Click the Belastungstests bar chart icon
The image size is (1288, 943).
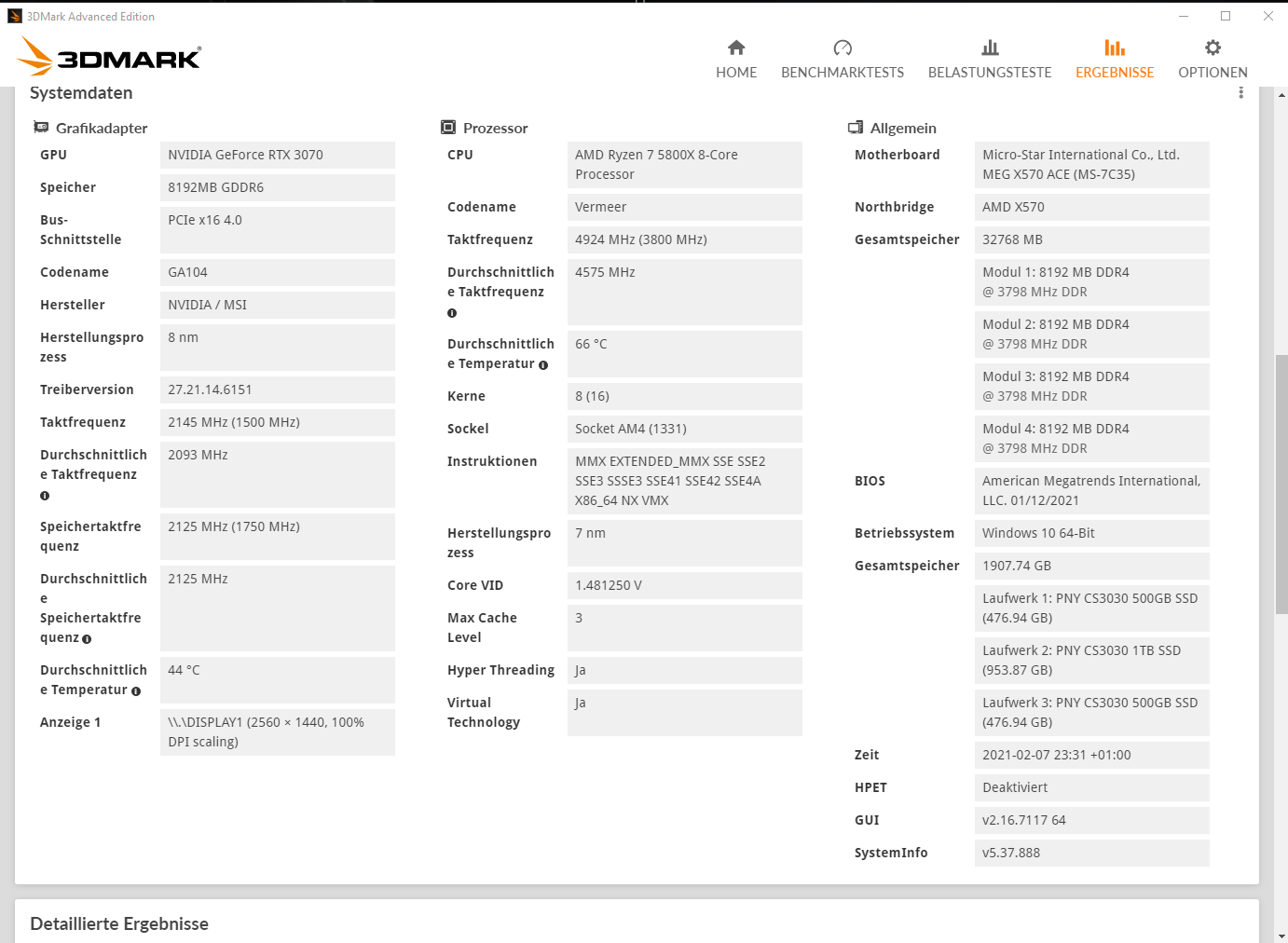[990, 47]
